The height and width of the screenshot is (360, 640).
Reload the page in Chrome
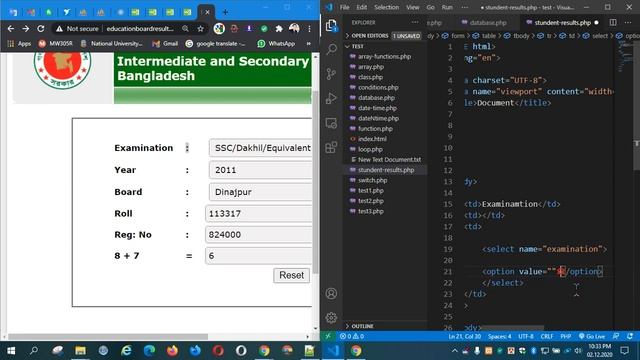[x=41, y=29]
